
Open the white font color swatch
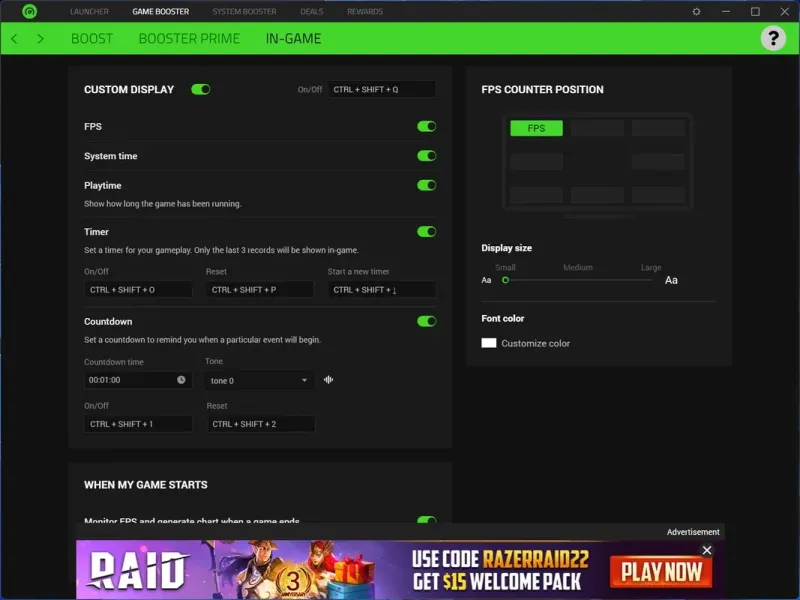489,343
